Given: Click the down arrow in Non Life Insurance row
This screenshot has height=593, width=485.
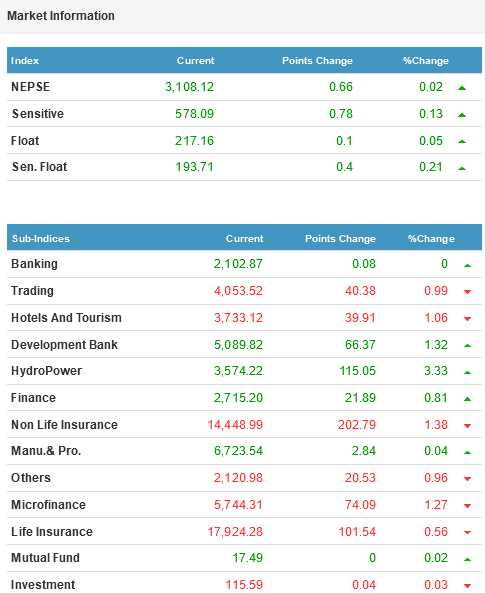Looking at the screenshot, I should click(x=468, y=426).
